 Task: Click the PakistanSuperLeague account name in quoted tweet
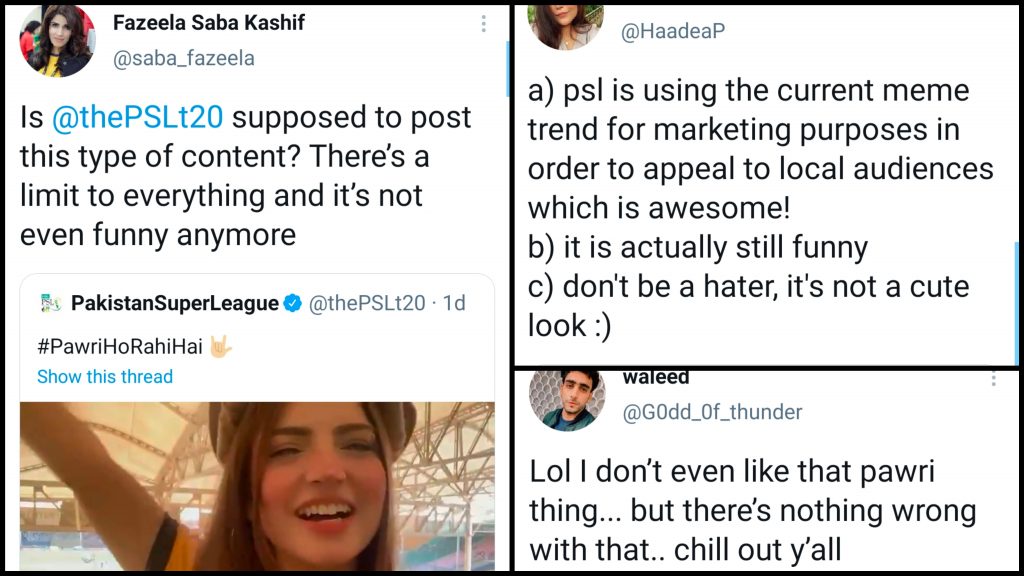click(x=175, y=303)
